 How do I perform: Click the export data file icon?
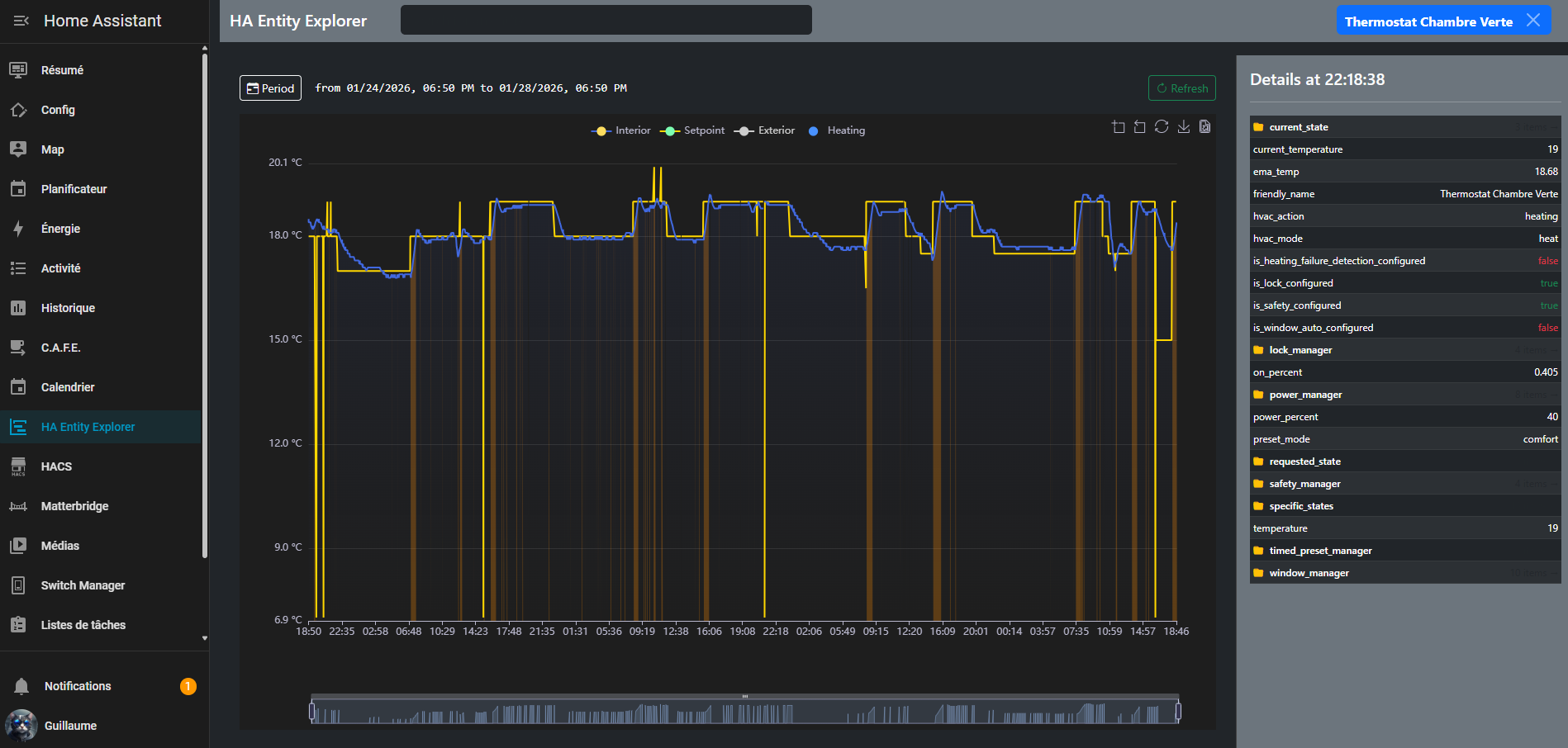point(1205,127)
